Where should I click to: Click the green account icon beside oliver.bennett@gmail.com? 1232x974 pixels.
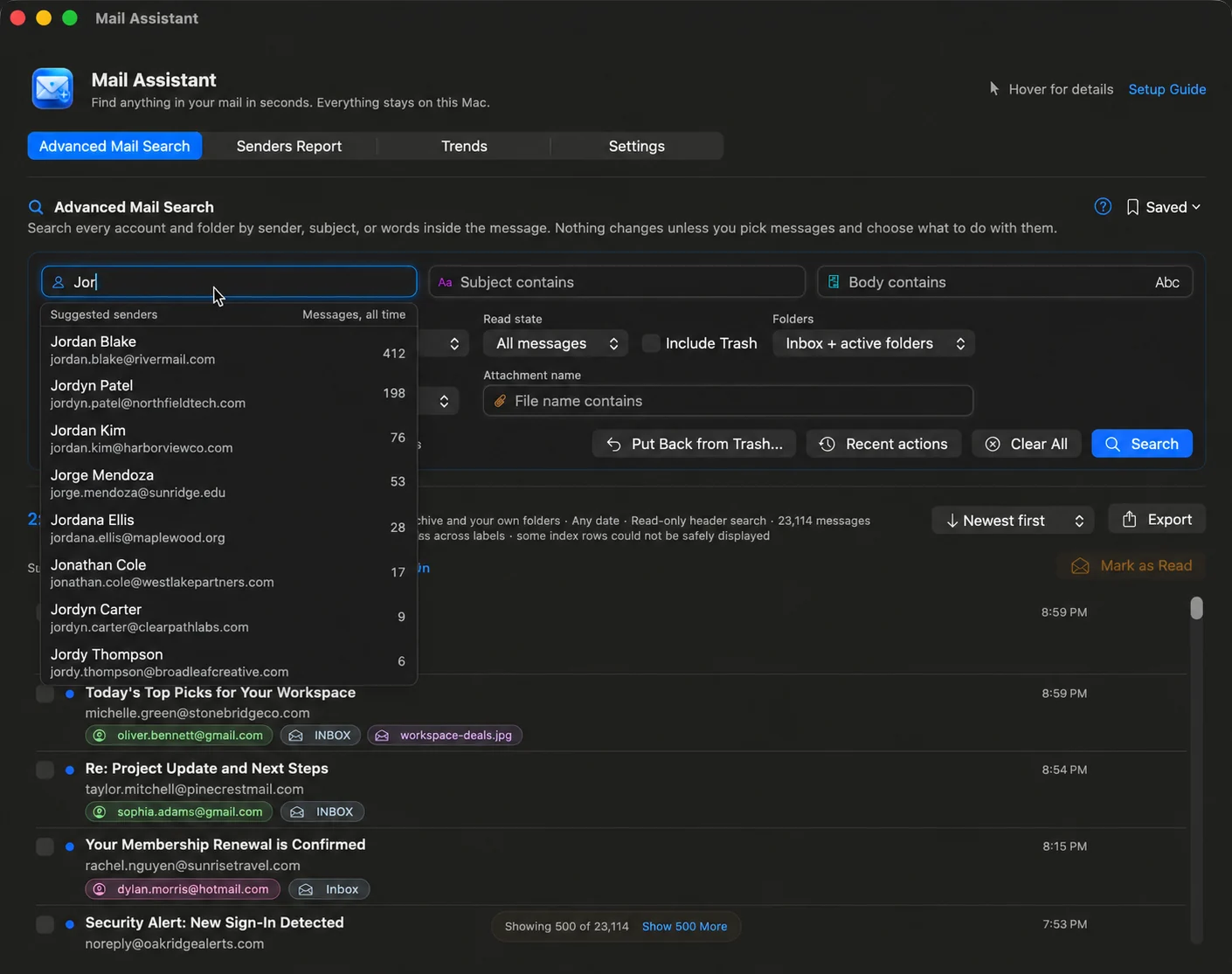click(100, 736)
